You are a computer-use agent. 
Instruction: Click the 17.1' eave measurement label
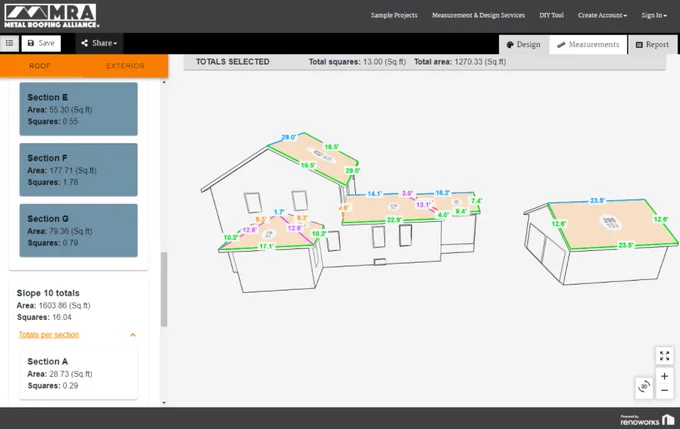[266, 246]
